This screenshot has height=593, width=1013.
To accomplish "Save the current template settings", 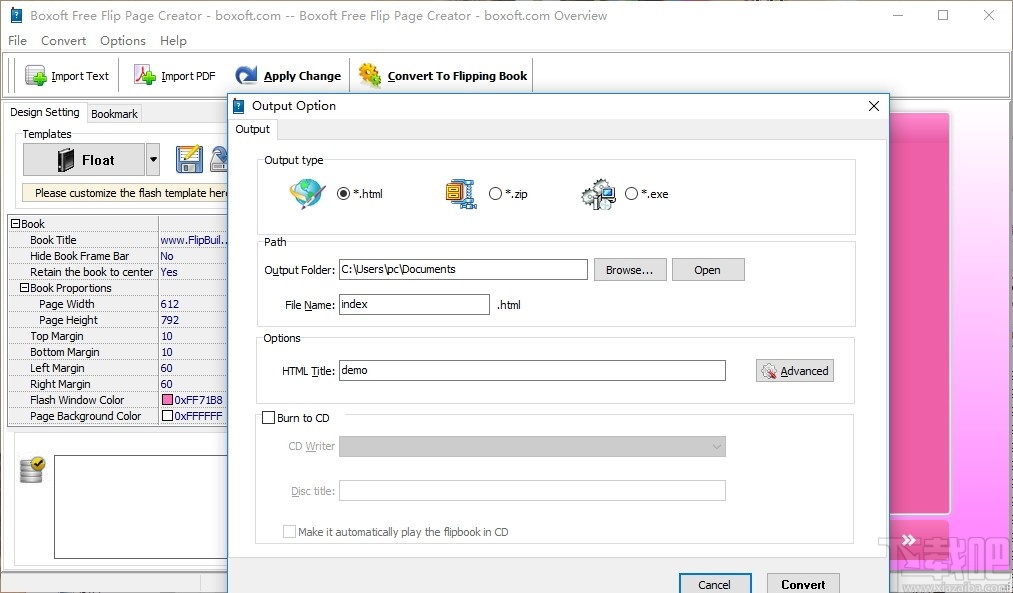I will 188,158.
